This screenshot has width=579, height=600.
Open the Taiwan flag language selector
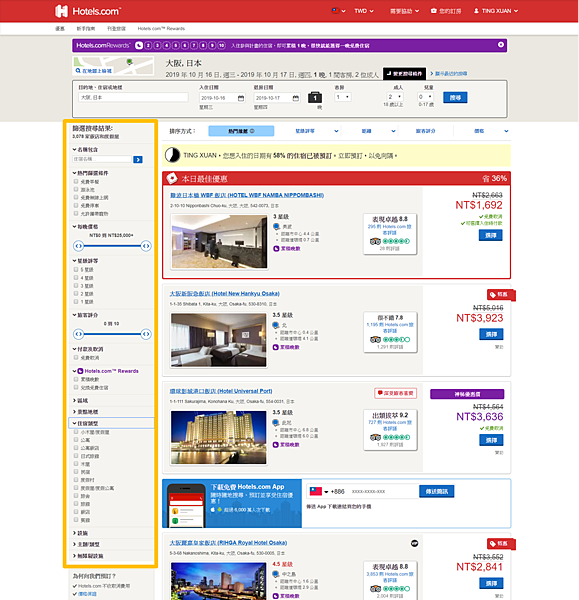click(x=338, y=11)
